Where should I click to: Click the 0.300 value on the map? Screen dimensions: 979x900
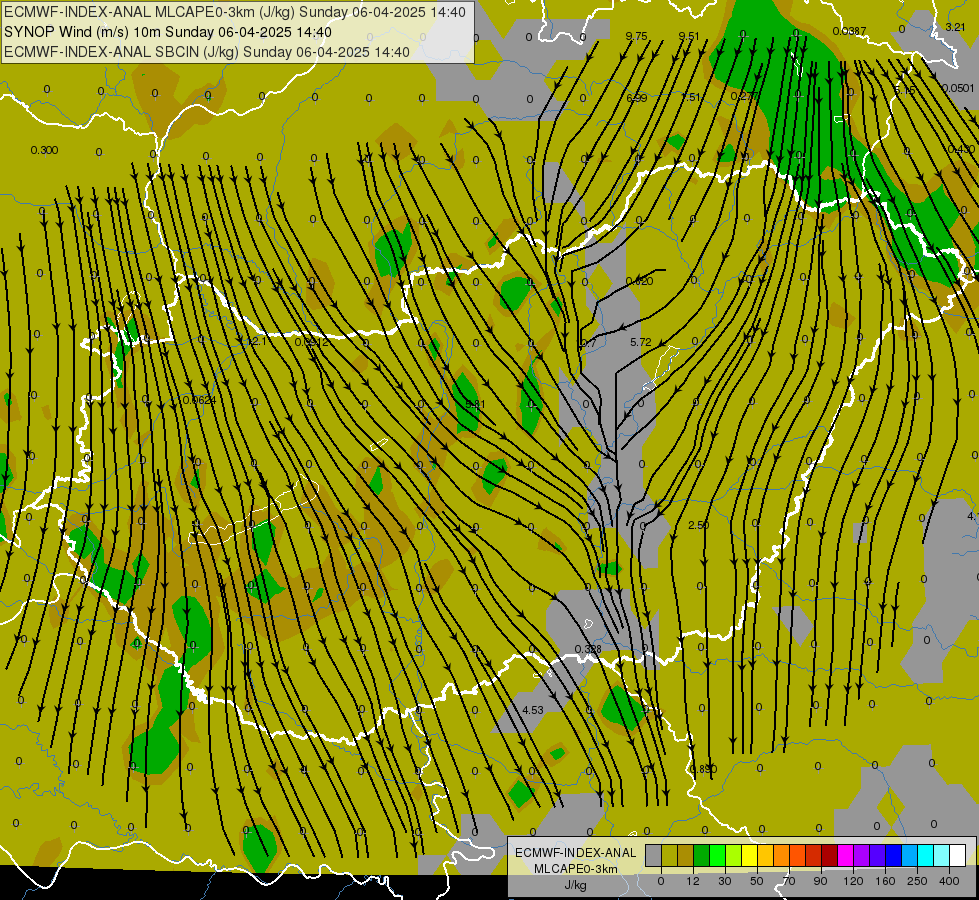[x=44, y=150]
